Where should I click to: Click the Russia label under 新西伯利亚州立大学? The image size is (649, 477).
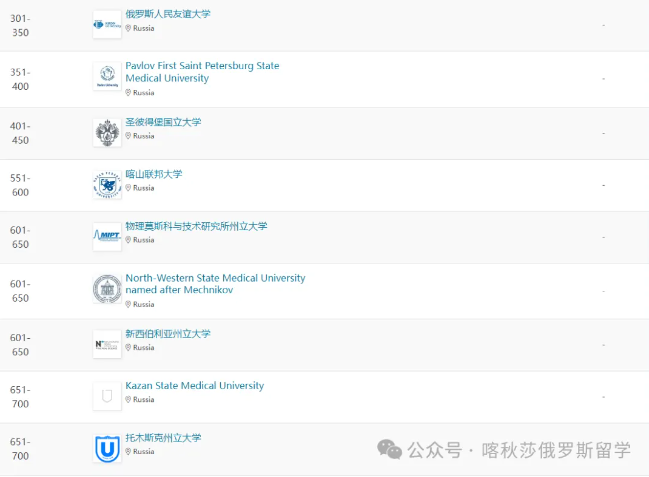tap(144, 347)
